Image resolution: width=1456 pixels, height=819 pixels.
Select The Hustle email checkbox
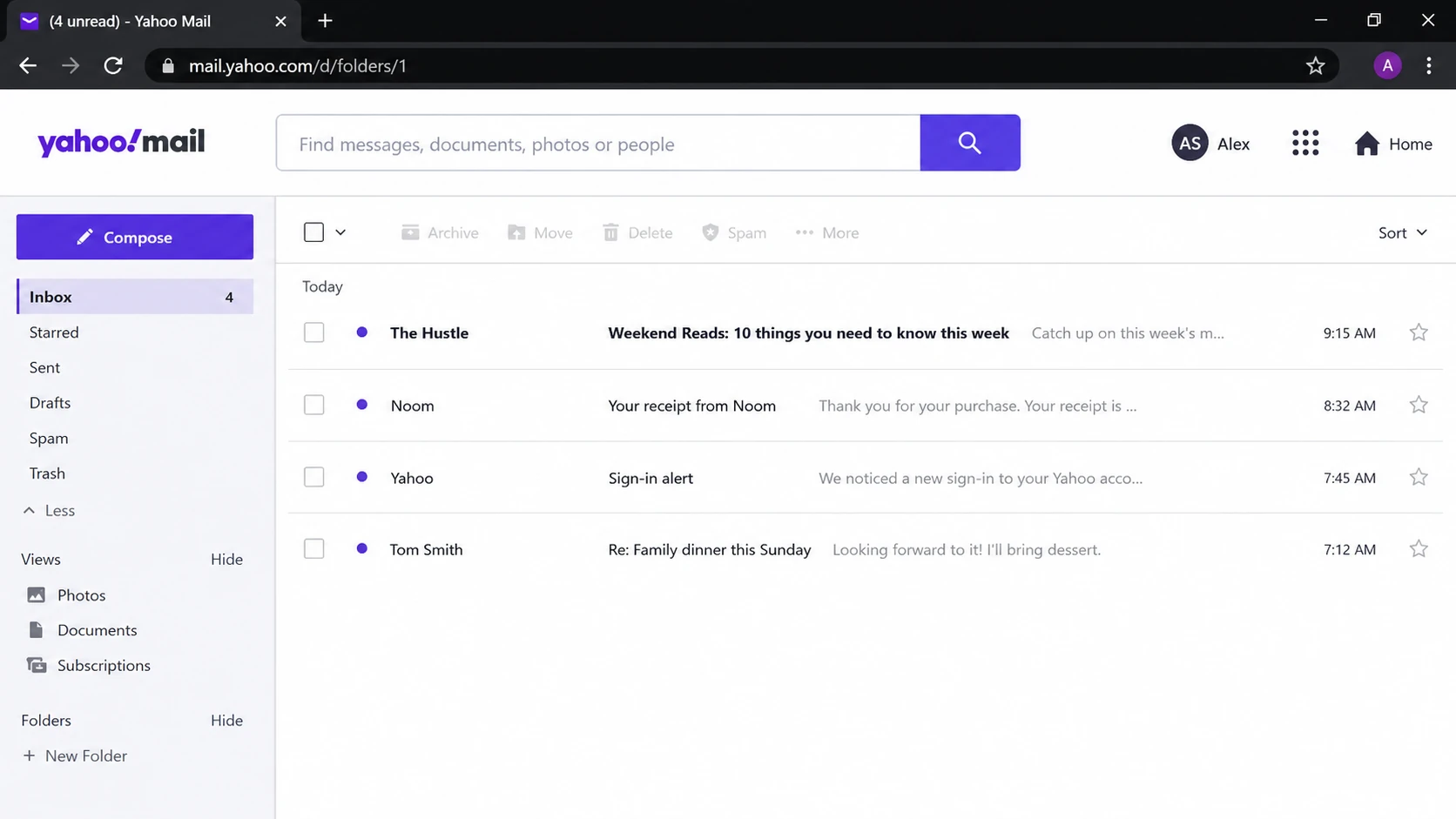pyautogui.click(x=313, y=332)
